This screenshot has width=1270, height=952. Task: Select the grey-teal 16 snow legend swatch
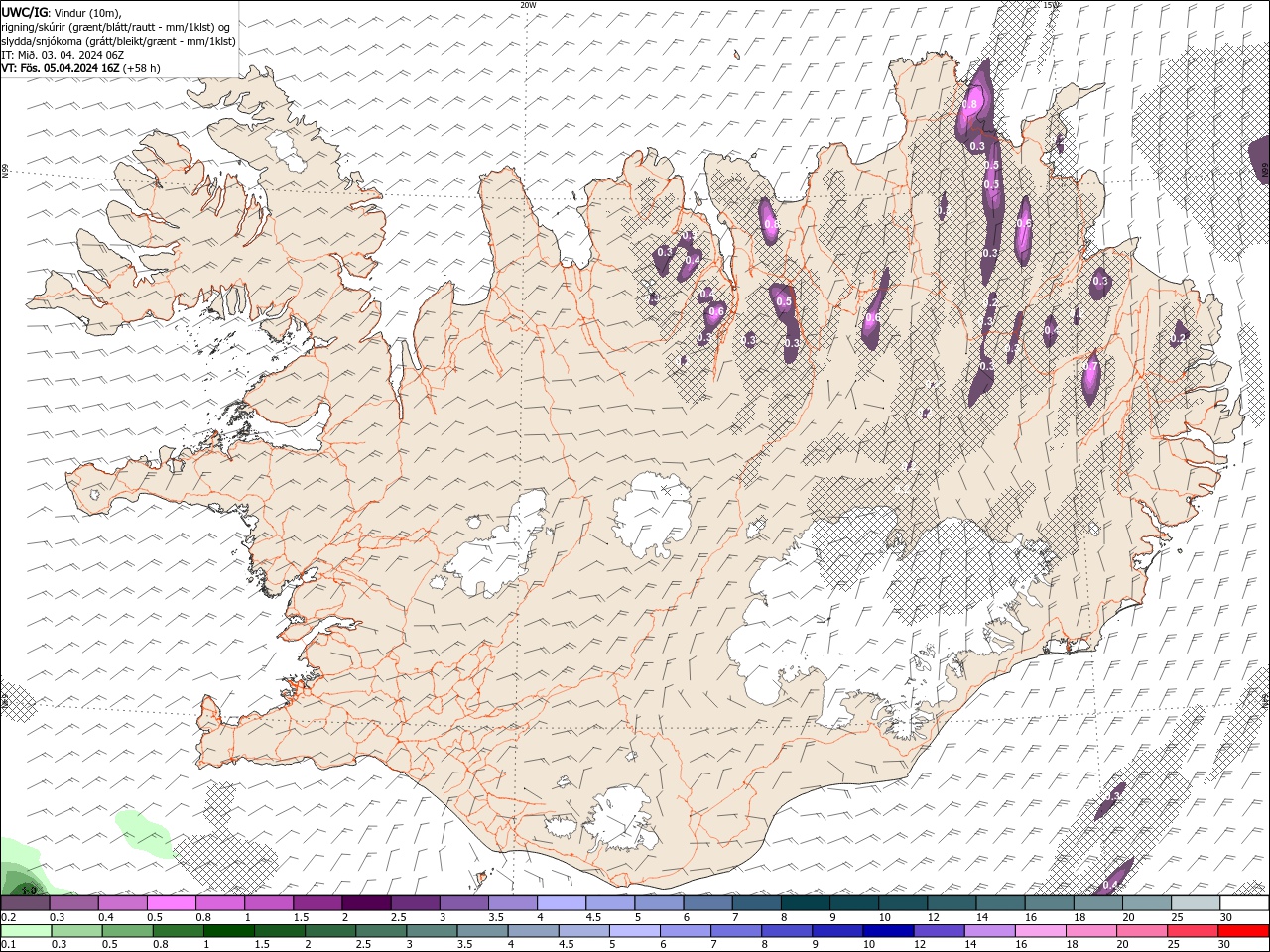coord(1049,903)
